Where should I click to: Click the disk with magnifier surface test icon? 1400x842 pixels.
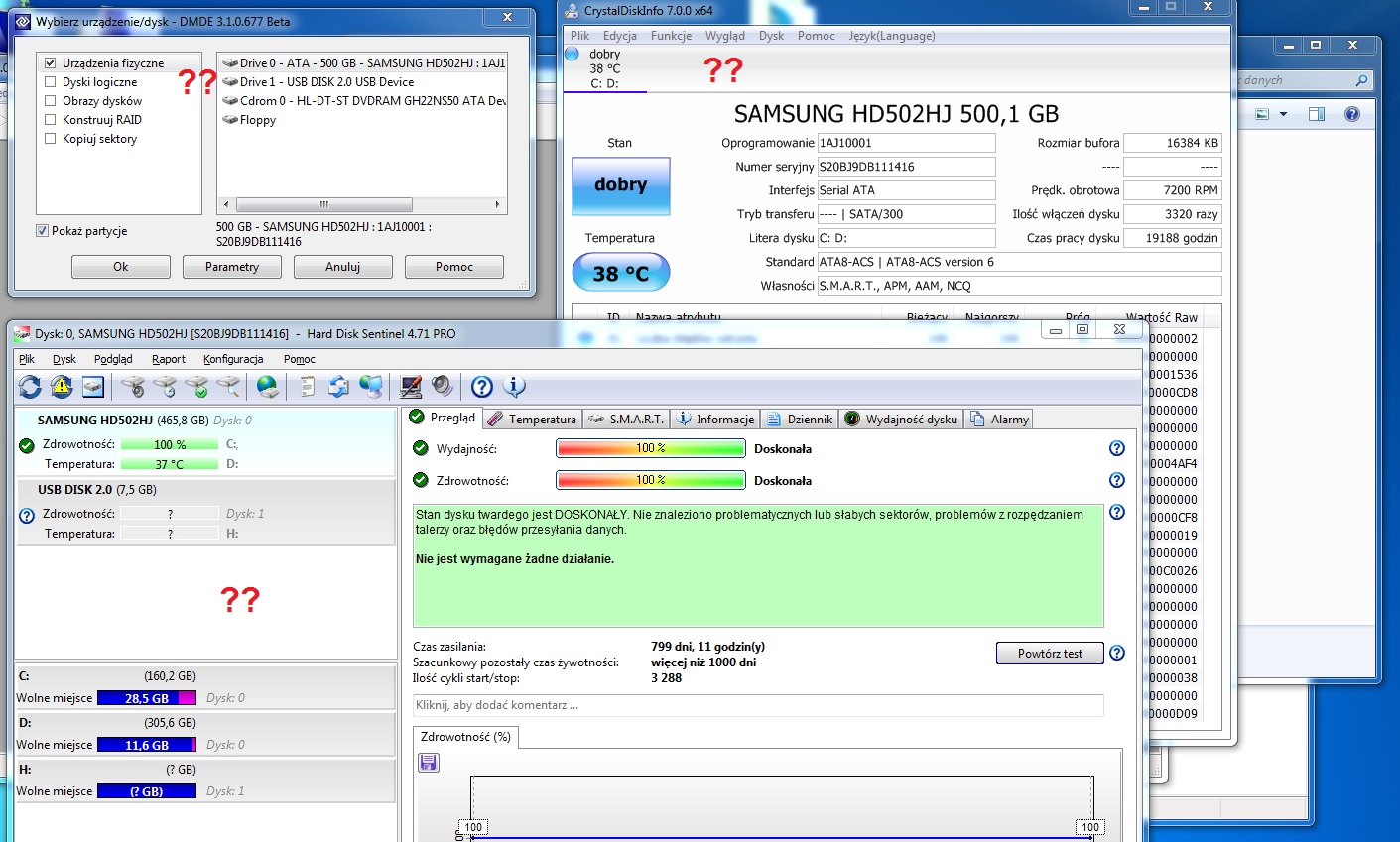[x=228, y=387]
